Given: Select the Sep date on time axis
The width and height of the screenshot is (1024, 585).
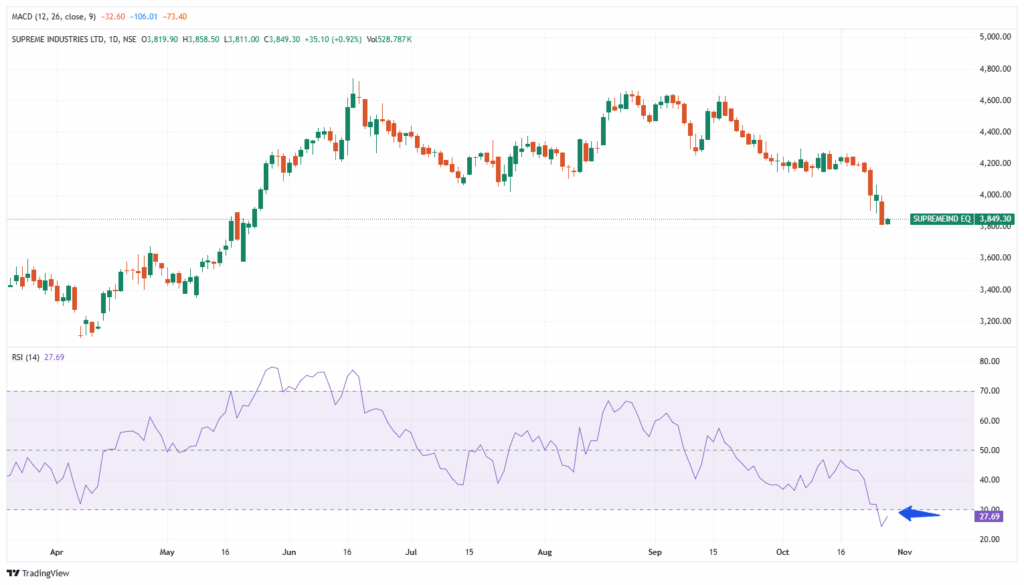Looking at the screenshot, I should [655, 551].
